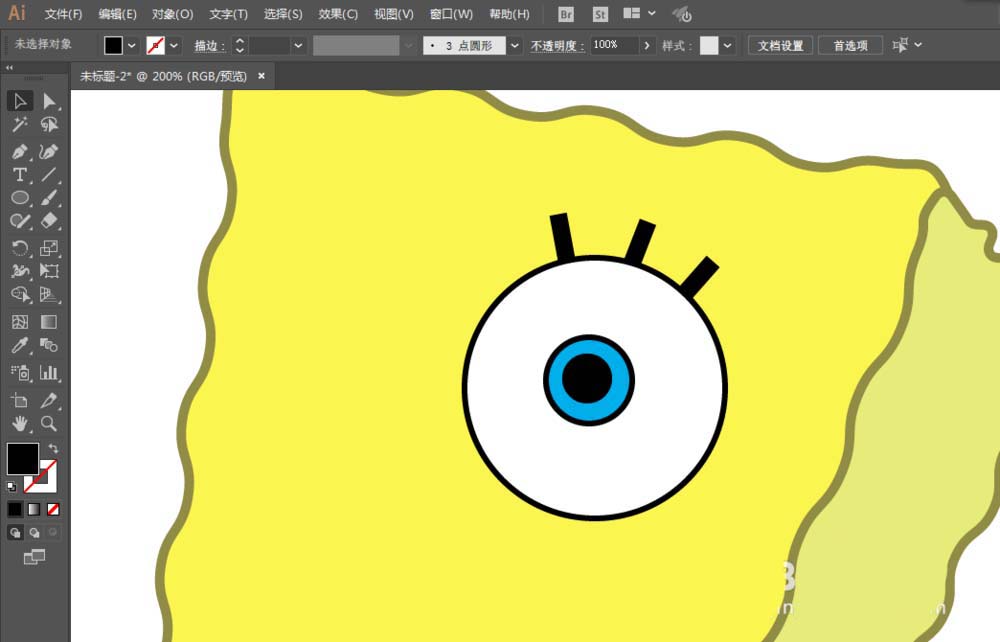The height and width of the screenshot is (642, 1000).
Task: Open Adobe Stock via St icon
Action: click(x=599, y=14)
